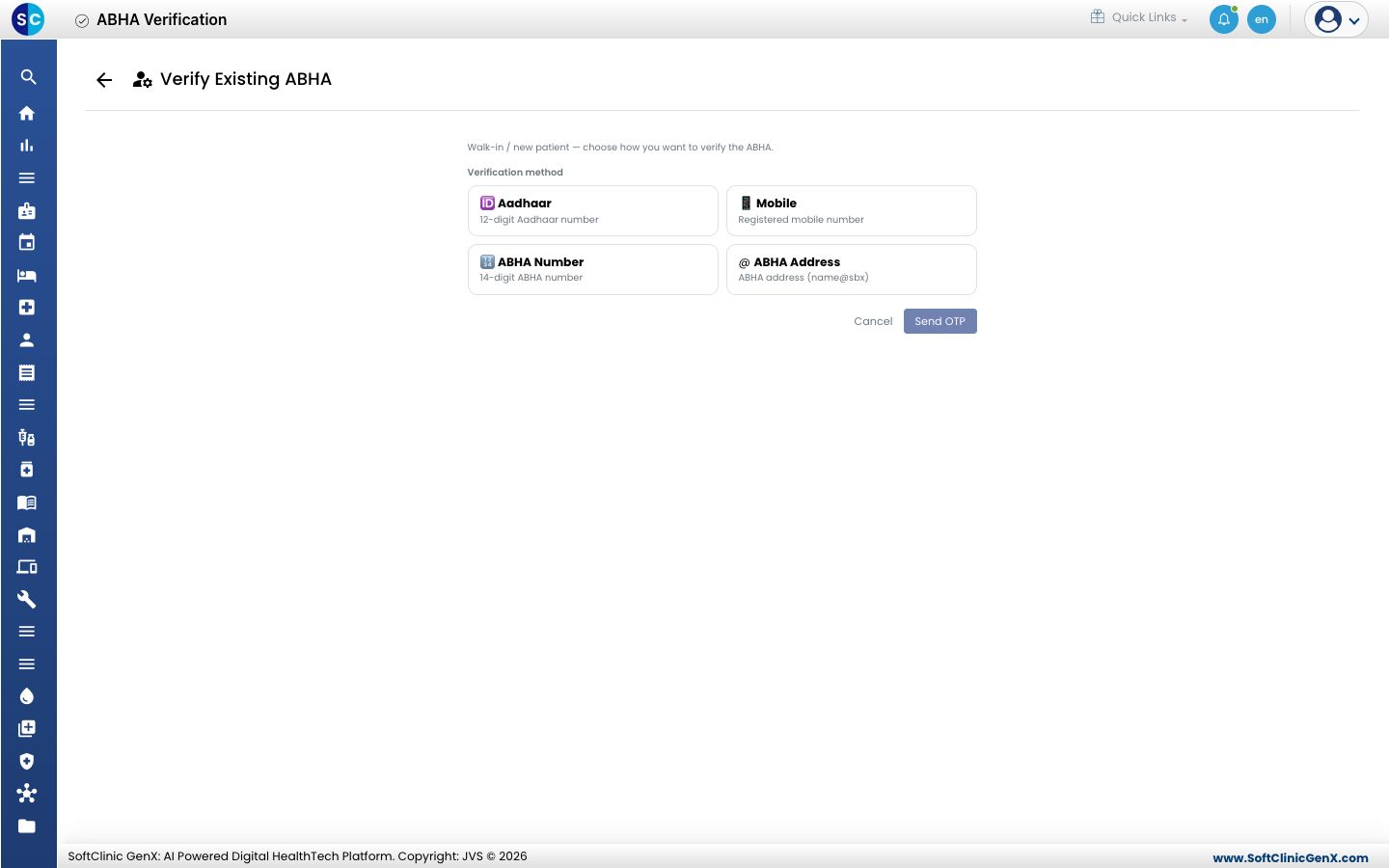Open the folder icon in sidebar
The image size is (1389, 868).
point(27,826)
